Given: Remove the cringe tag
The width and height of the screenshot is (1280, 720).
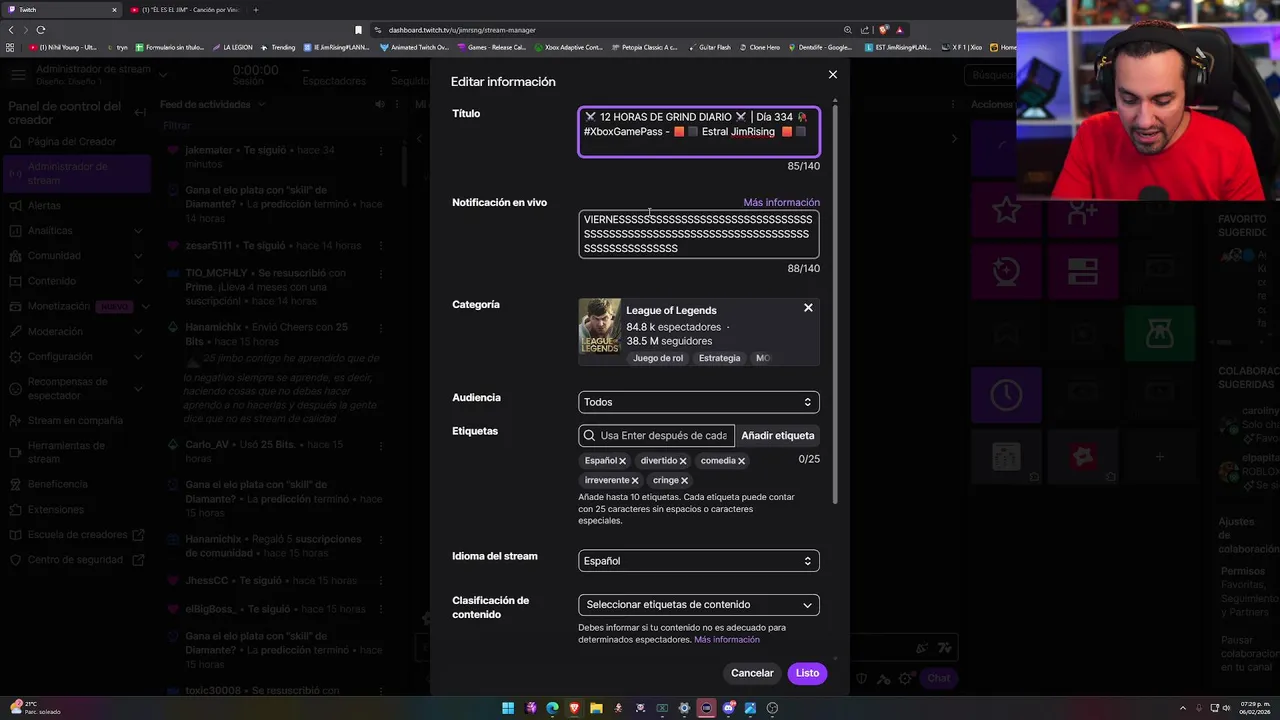Looking at the screenshot, I should pos(684,481).
